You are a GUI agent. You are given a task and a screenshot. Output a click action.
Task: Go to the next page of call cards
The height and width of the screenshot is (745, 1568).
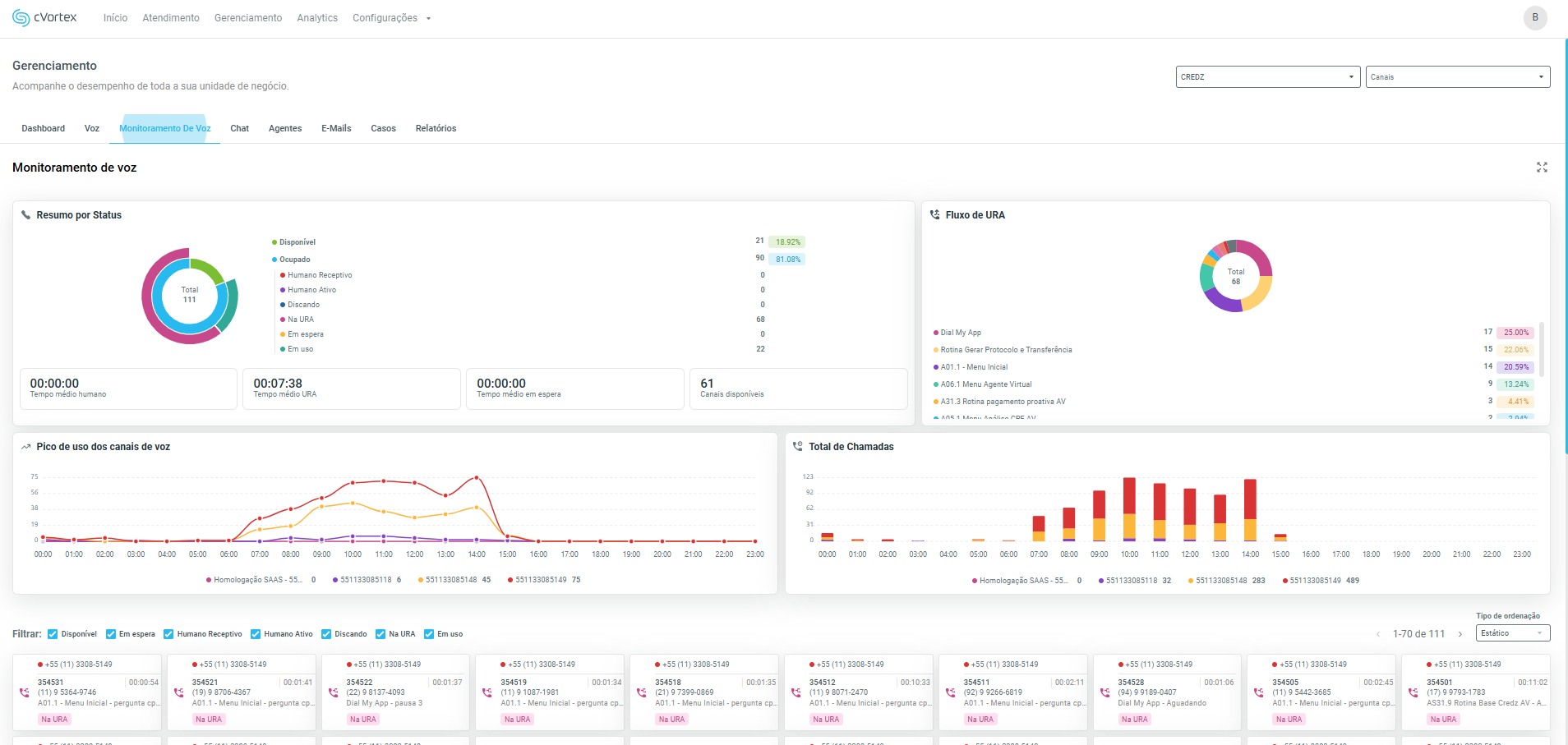1460,634
